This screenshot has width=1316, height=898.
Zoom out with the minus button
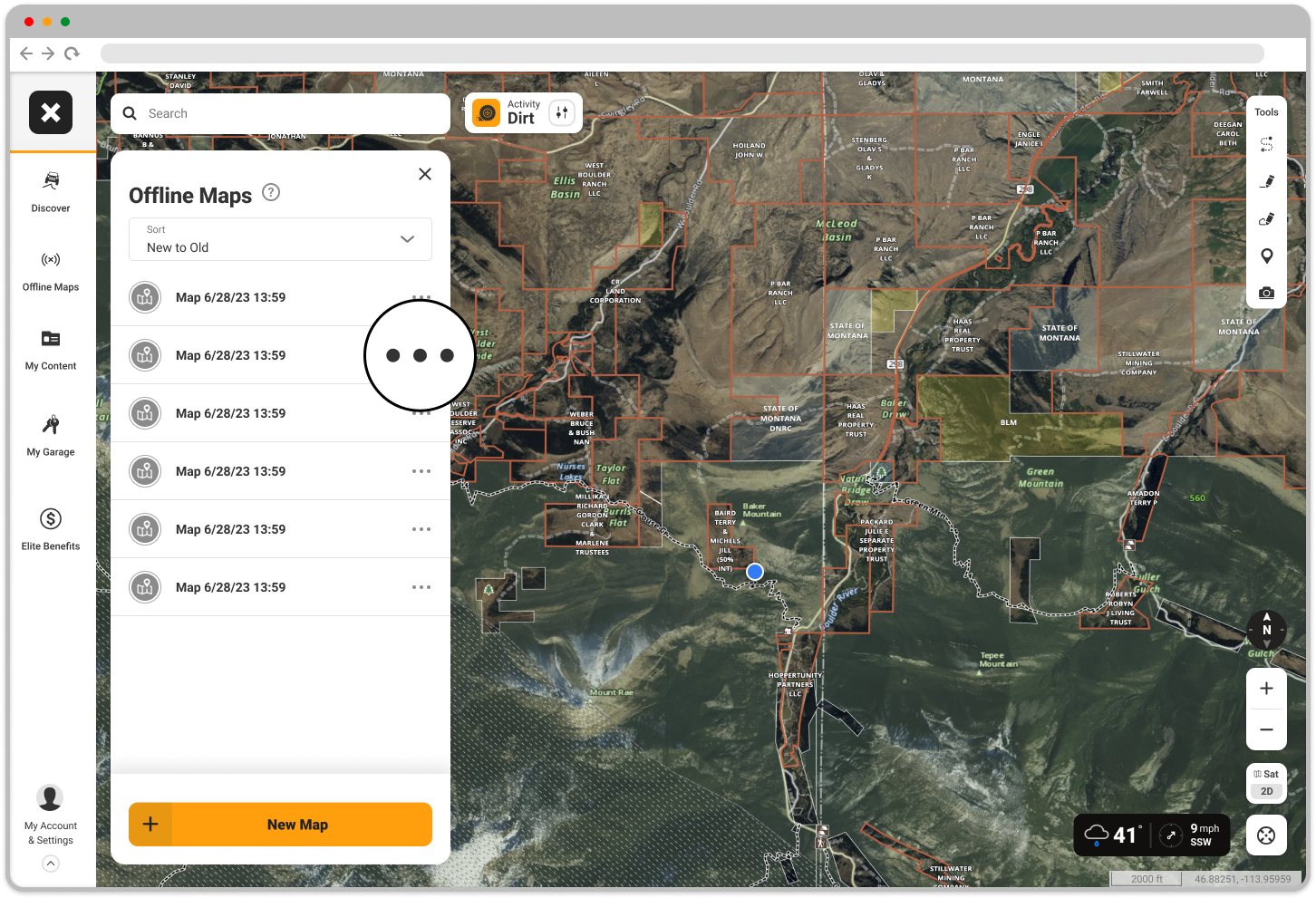pyautogui.click(x=1267, y=729)
